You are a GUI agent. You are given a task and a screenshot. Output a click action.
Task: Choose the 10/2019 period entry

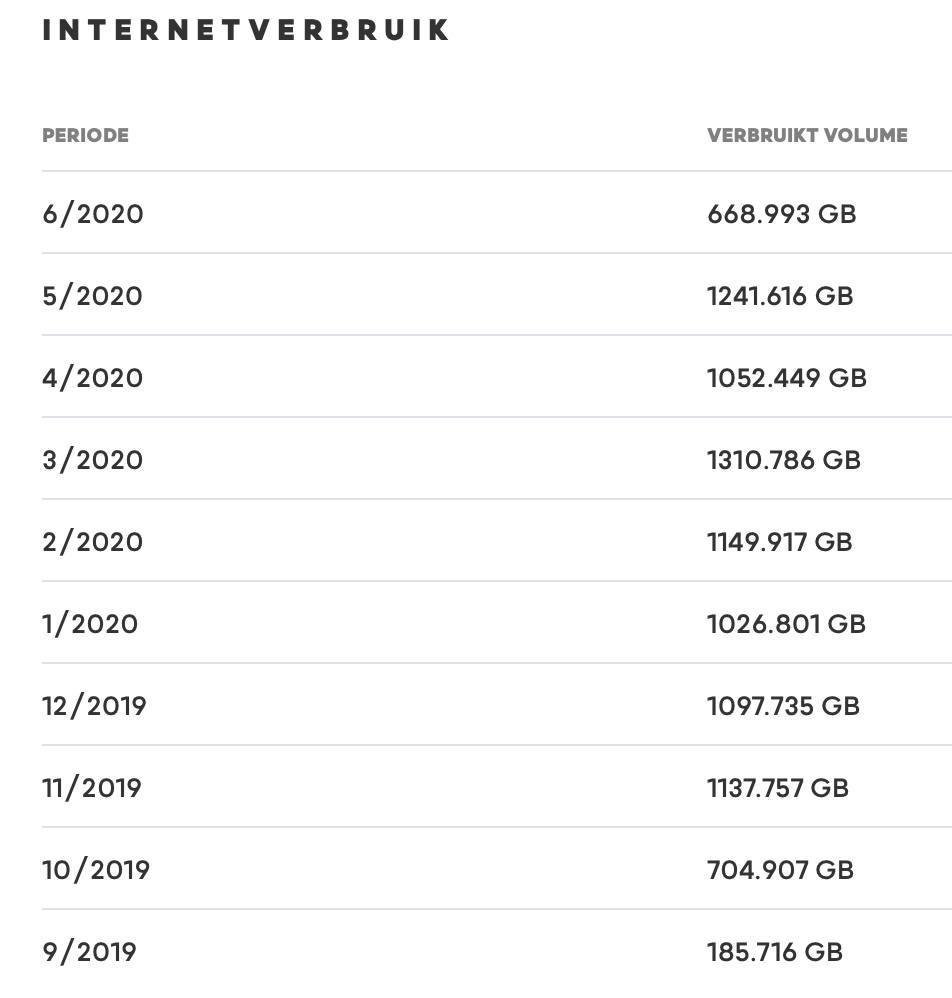[x=96, y=870]
